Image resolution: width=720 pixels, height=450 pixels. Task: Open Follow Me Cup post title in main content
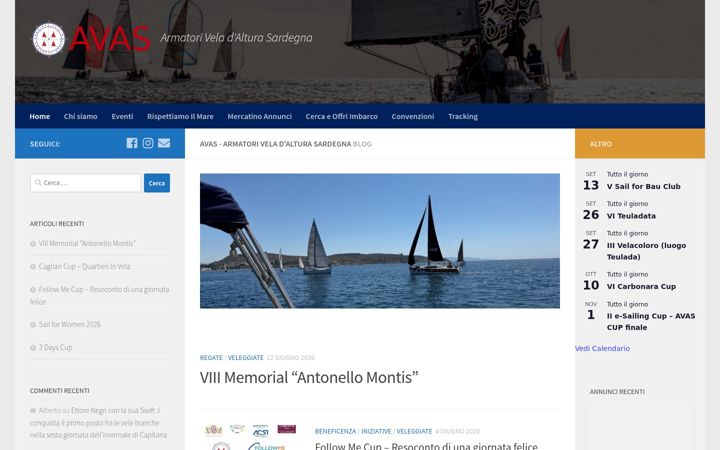click(426, 446)
